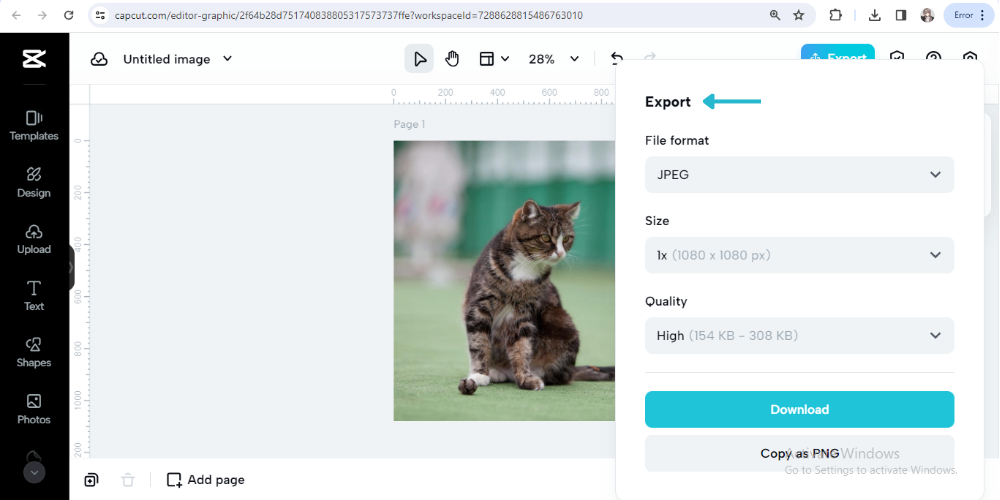Screen dimensions: 1000x500
Task: Click the shield check icon
Action: click(x=897, y=56)
